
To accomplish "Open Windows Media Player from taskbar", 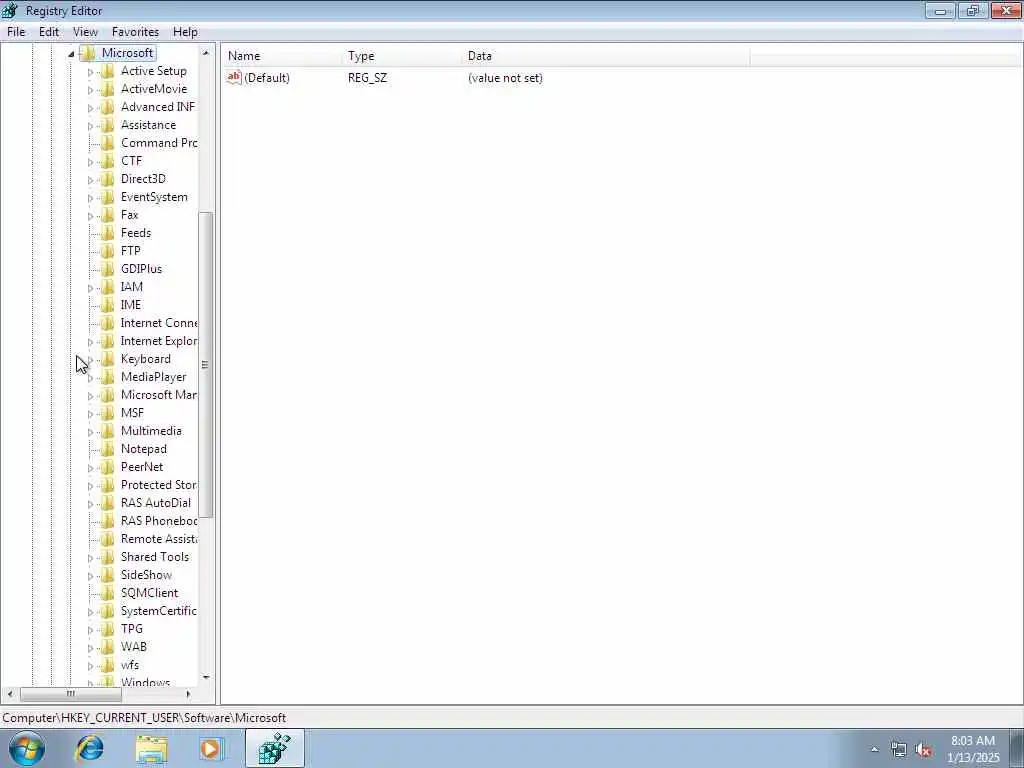I will pyautogui.click(x=211, y=749).
